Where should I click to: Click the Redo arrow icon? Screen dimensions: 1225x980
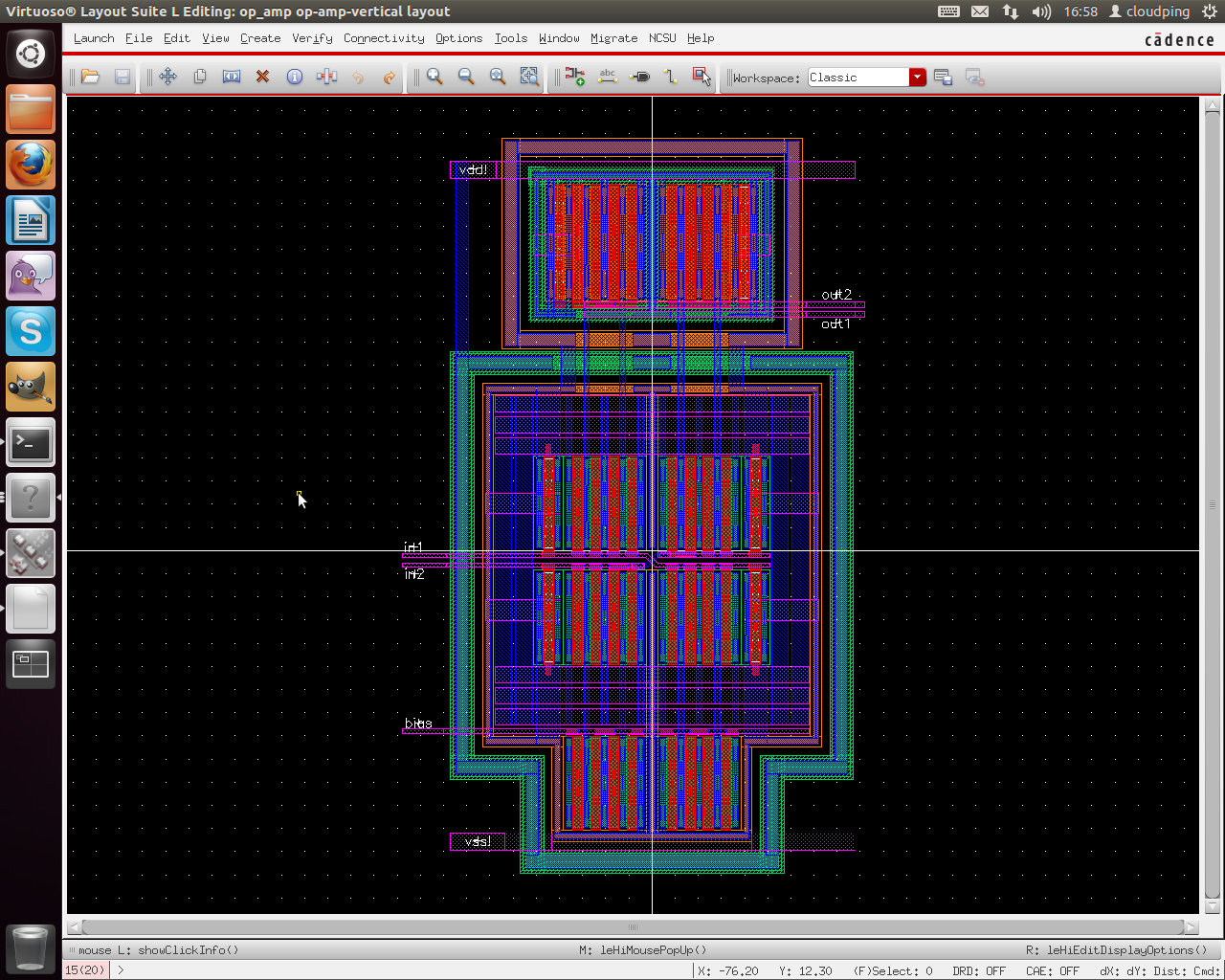pos(390,77)
